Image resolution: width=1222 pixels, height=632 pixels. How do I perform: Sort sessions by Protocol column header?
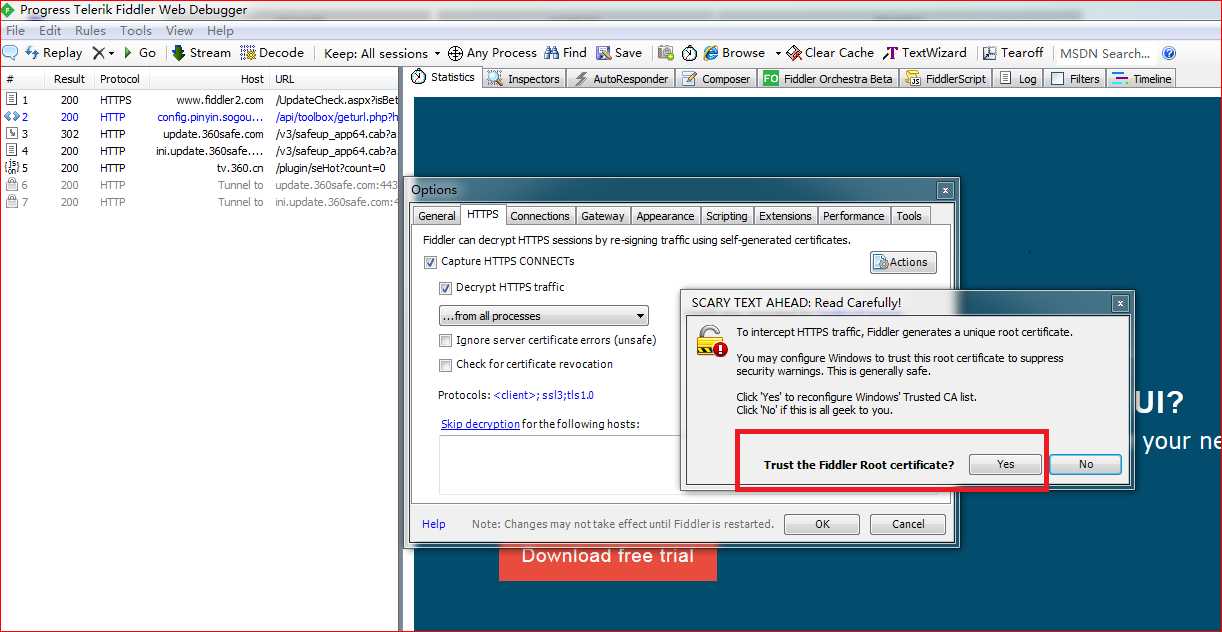coord(120,79)
